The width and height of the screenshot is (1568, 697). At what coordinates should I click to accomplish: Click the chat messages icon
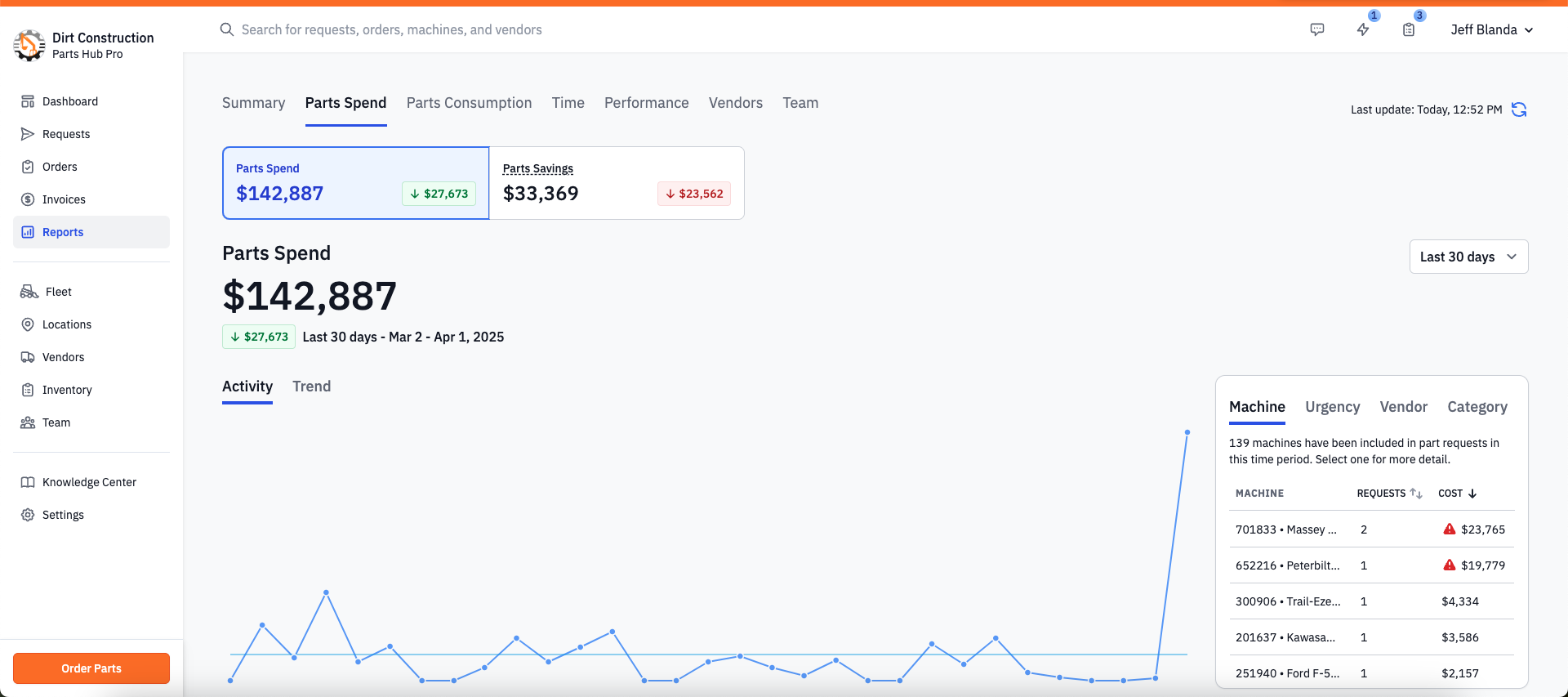[x=1316, y=29]
